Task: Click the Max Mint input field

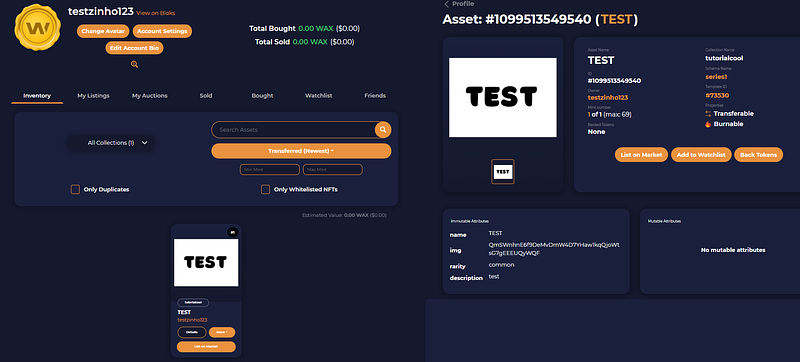Action: [x=333, y=169]
